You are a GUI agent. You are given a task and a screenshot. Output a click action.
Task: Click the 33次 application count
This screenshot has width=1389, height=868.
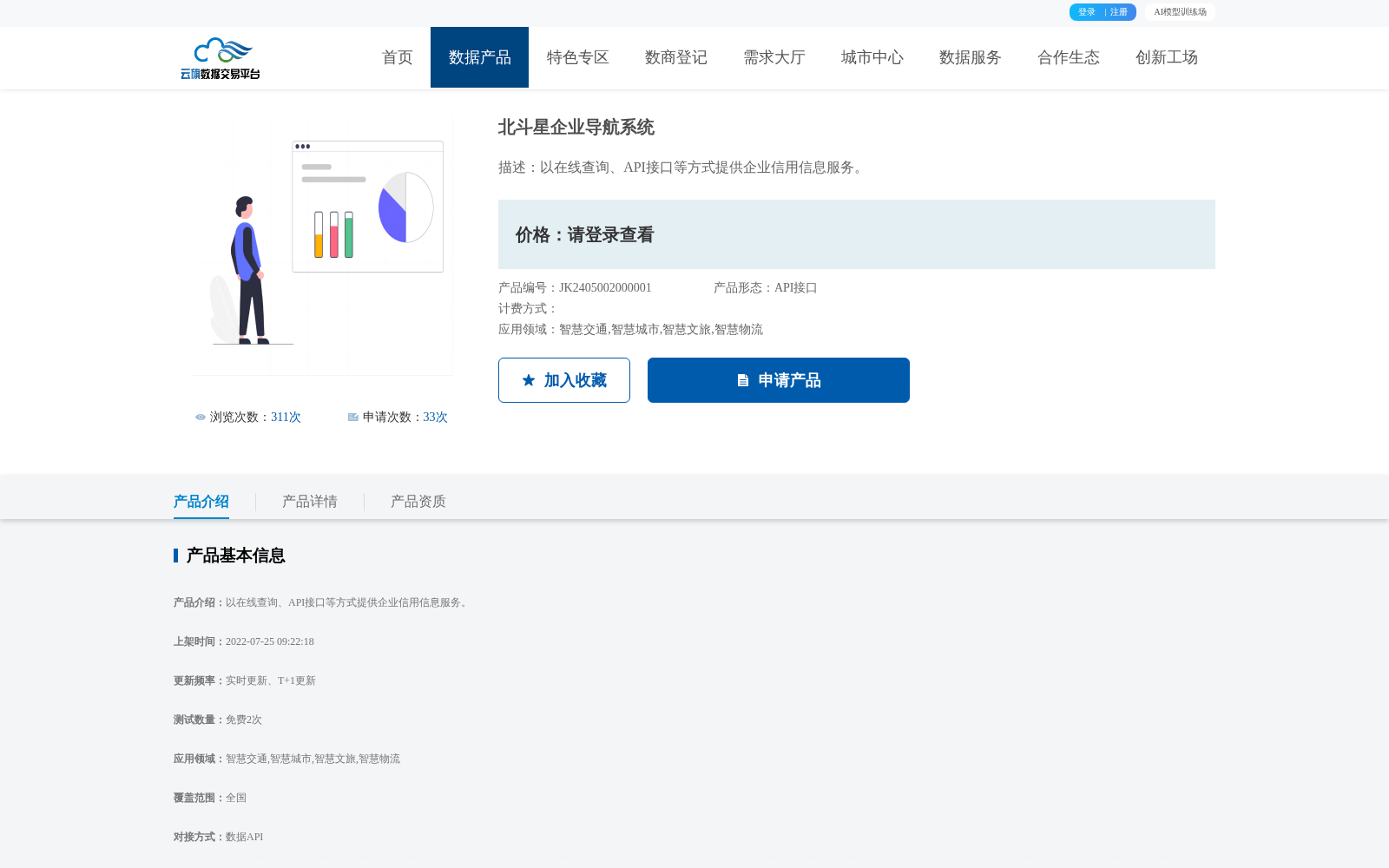[x=435, y=418]
